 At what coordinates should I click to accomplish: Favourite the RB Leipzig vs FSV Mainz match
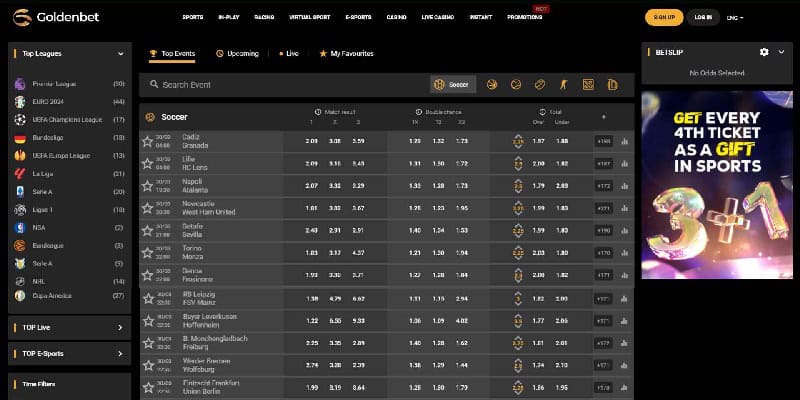148,298
